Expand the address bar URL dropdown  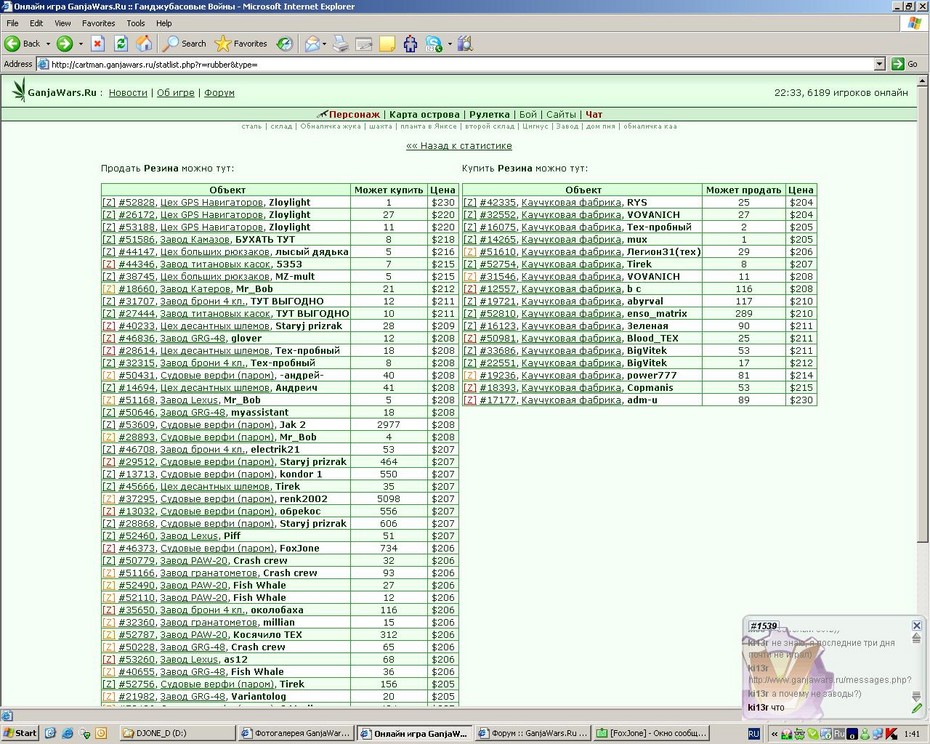point(880,64)
